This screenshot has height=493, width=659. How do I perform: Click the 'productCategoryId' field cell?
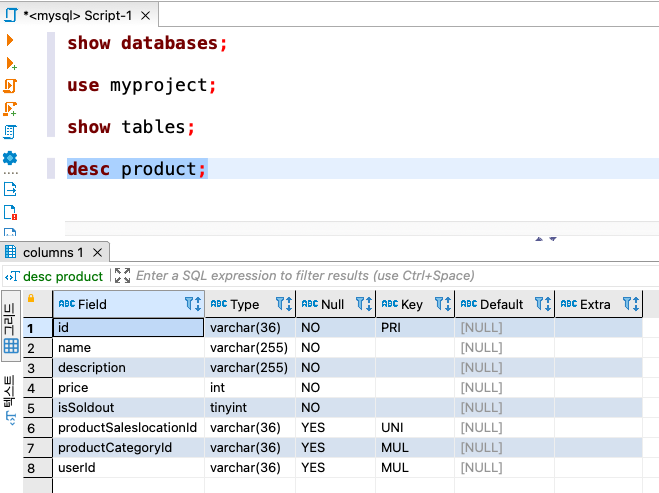tap(129, 447)
